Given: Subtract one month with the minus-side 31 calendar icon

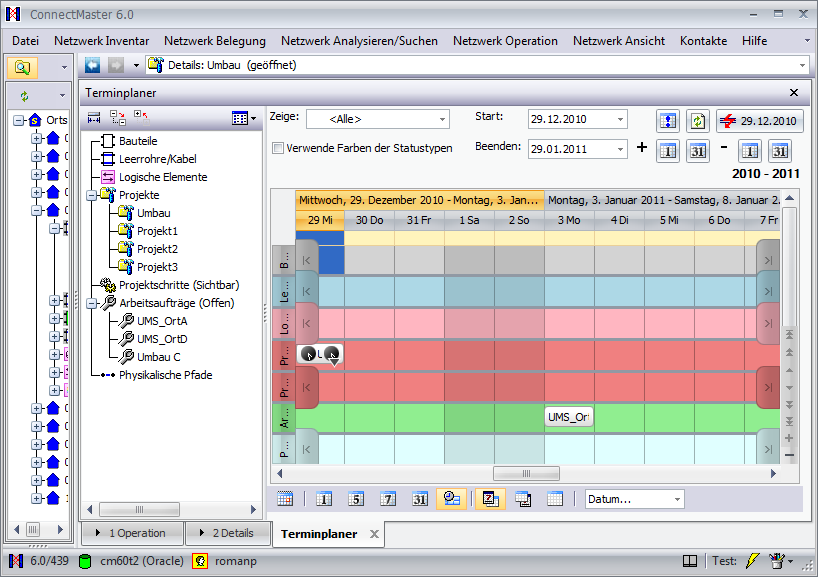Looking at the screenshot, I should [780, 151].
